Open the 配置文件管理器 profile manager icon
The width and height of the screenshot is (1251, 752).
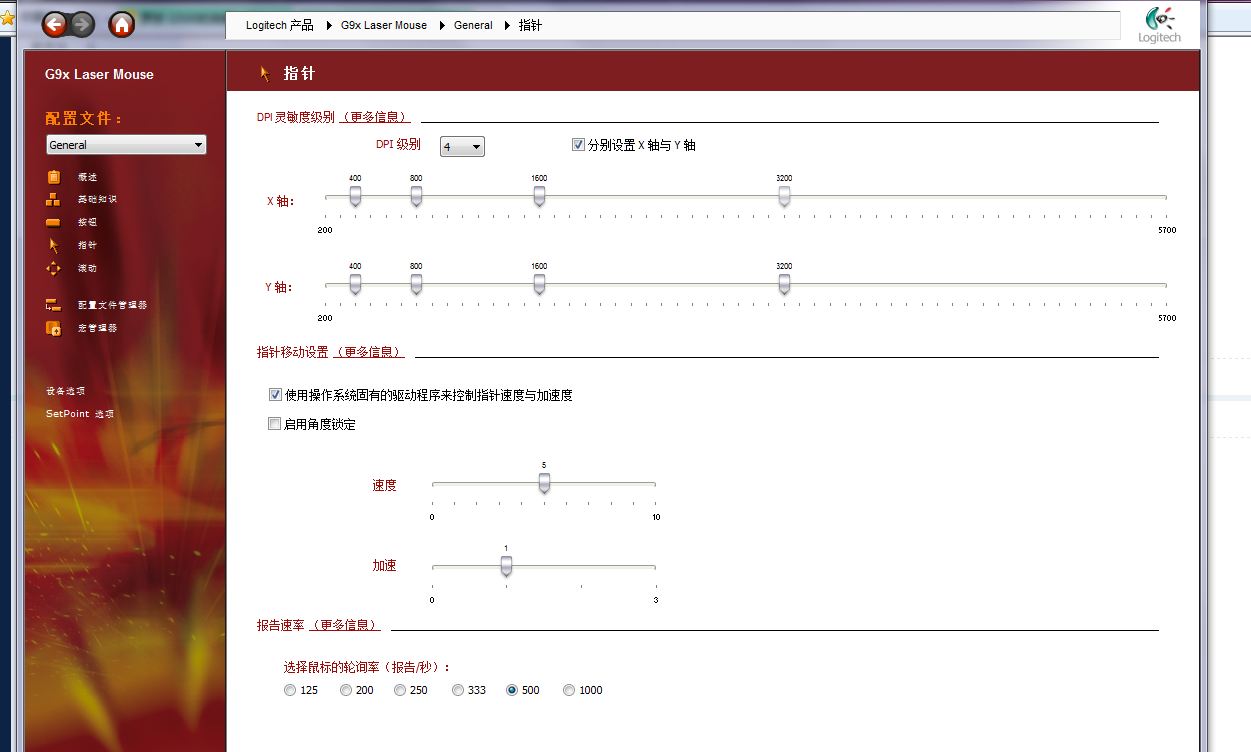(x=54, y=305)
